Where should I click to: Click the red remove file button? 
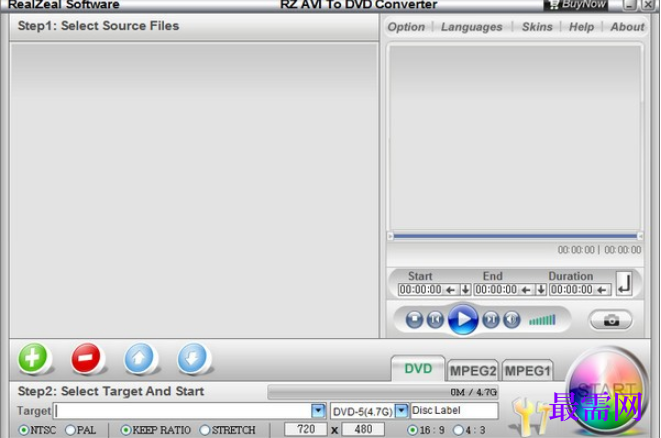86,358
